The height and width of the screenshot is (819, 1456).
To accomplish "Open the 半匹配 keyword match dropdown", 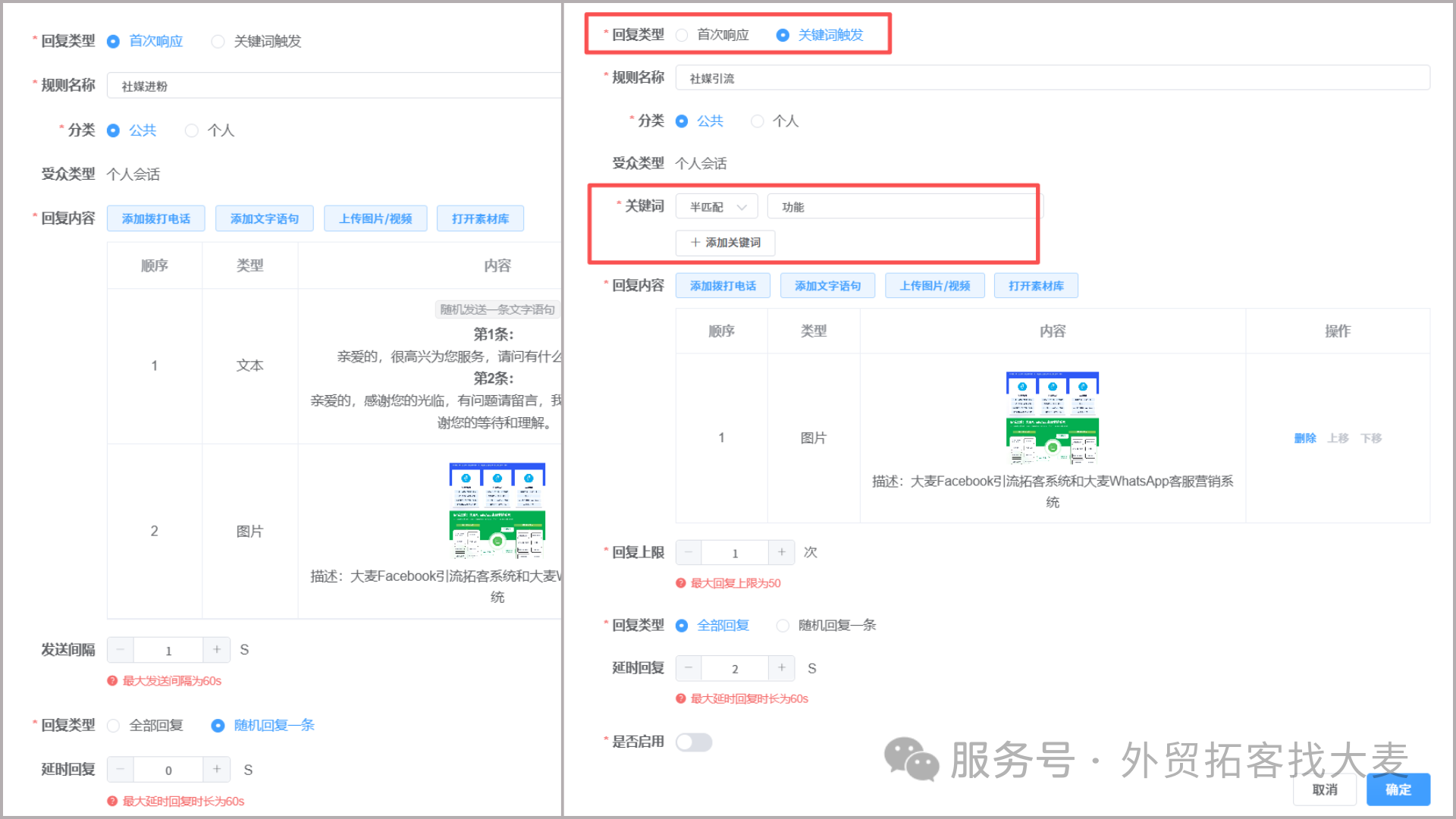I will tap(717, 206).
